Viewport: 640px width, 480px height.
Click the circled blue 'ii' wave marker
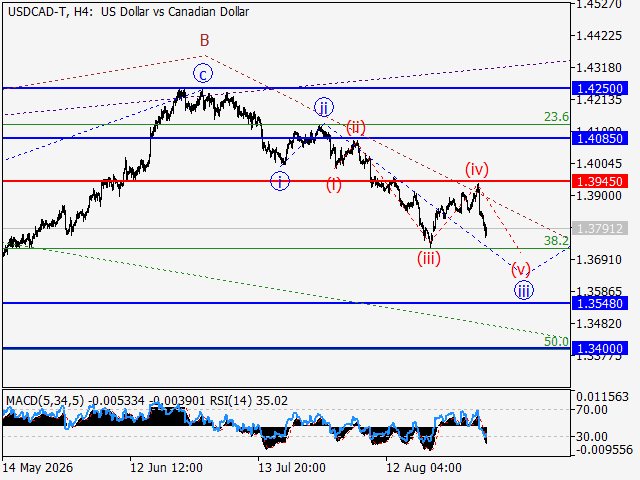tap(324, 108)
